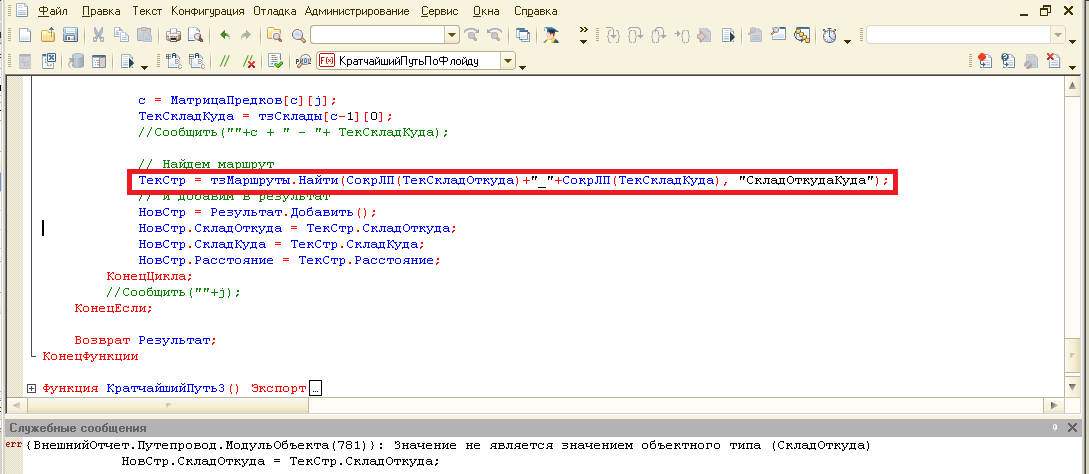Screen dimensions: 1089x474
Task: Click the code line НовСтр = Результат.Добавить()
Action: point(257,213)
